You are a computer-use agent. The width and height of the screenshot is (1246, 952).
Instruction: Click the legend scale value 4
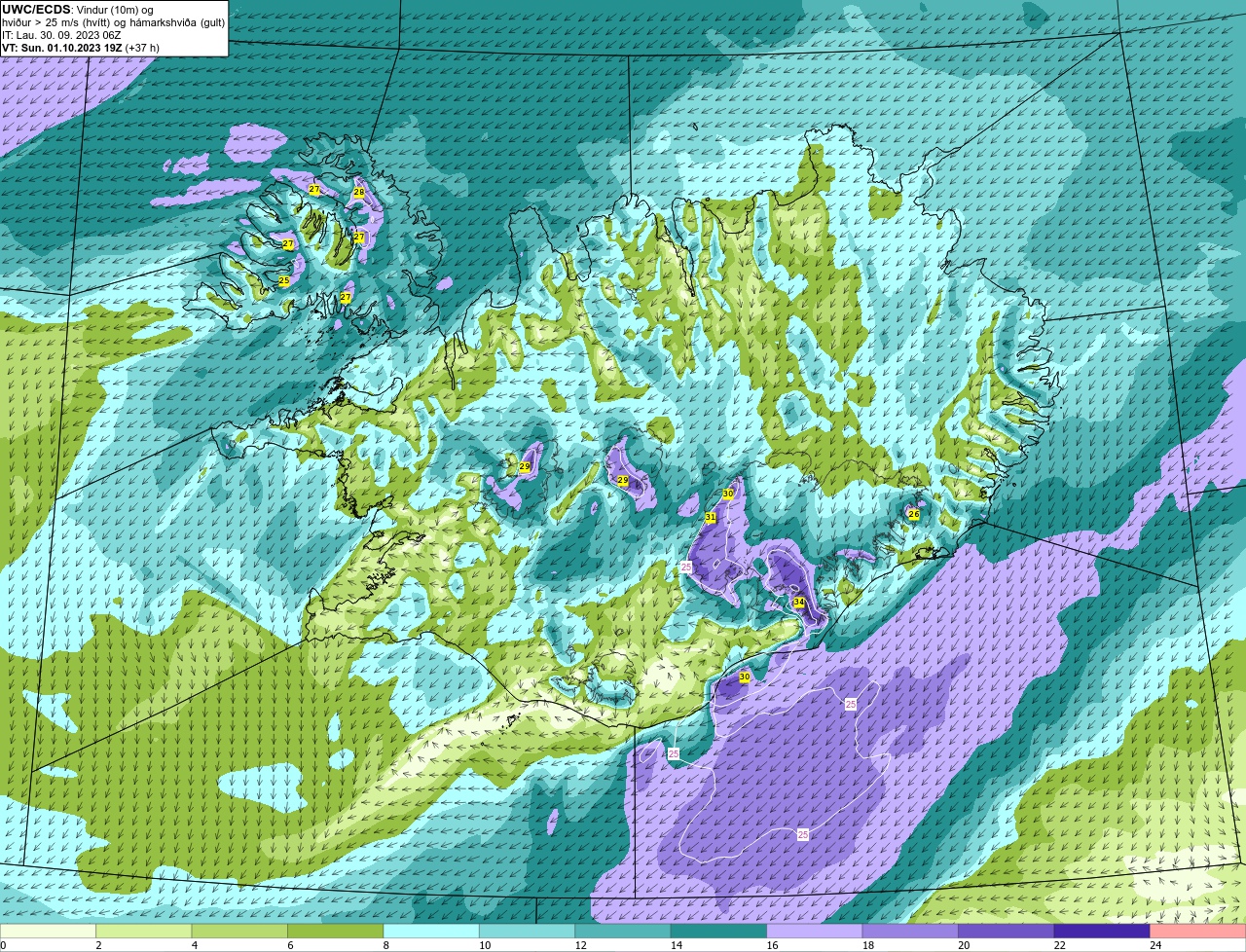194,945
